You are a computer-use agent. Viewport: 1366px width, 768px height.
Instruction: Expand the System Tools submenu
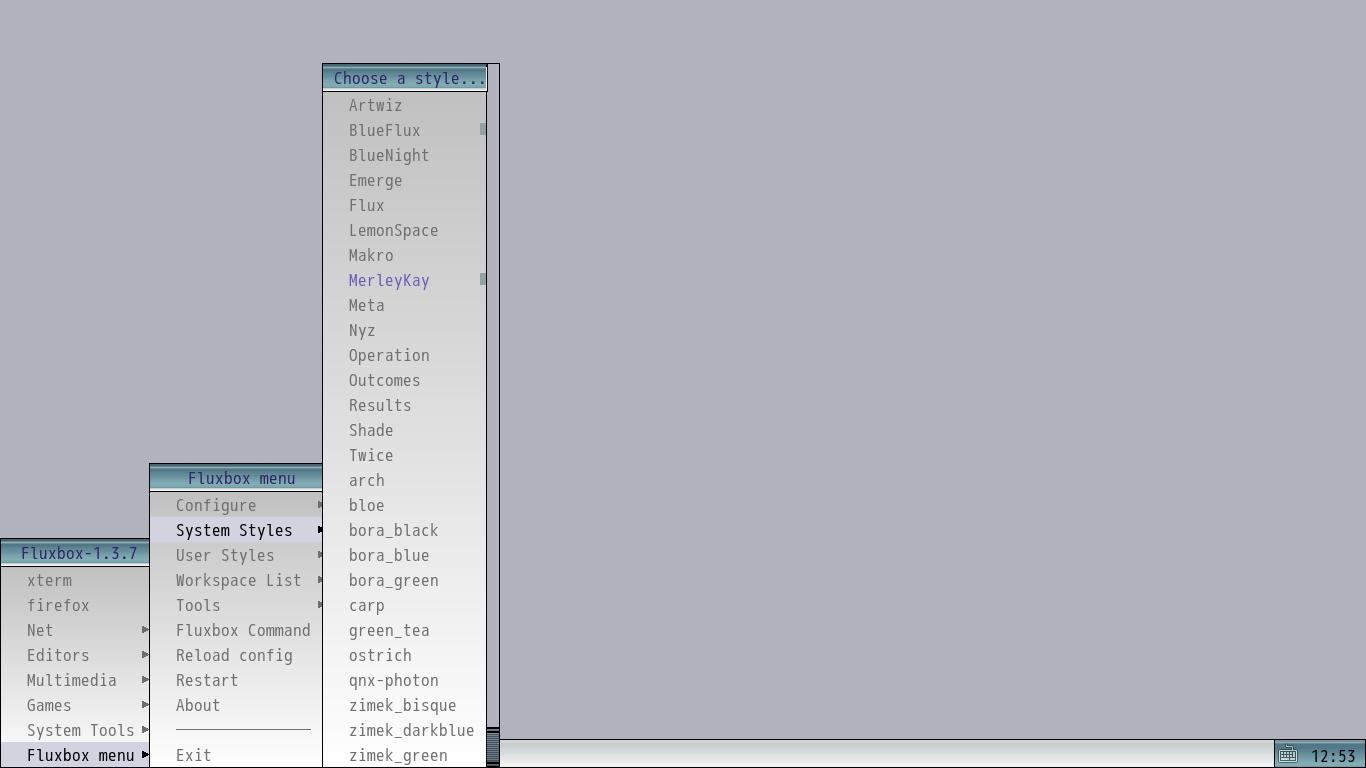[75, 730]
